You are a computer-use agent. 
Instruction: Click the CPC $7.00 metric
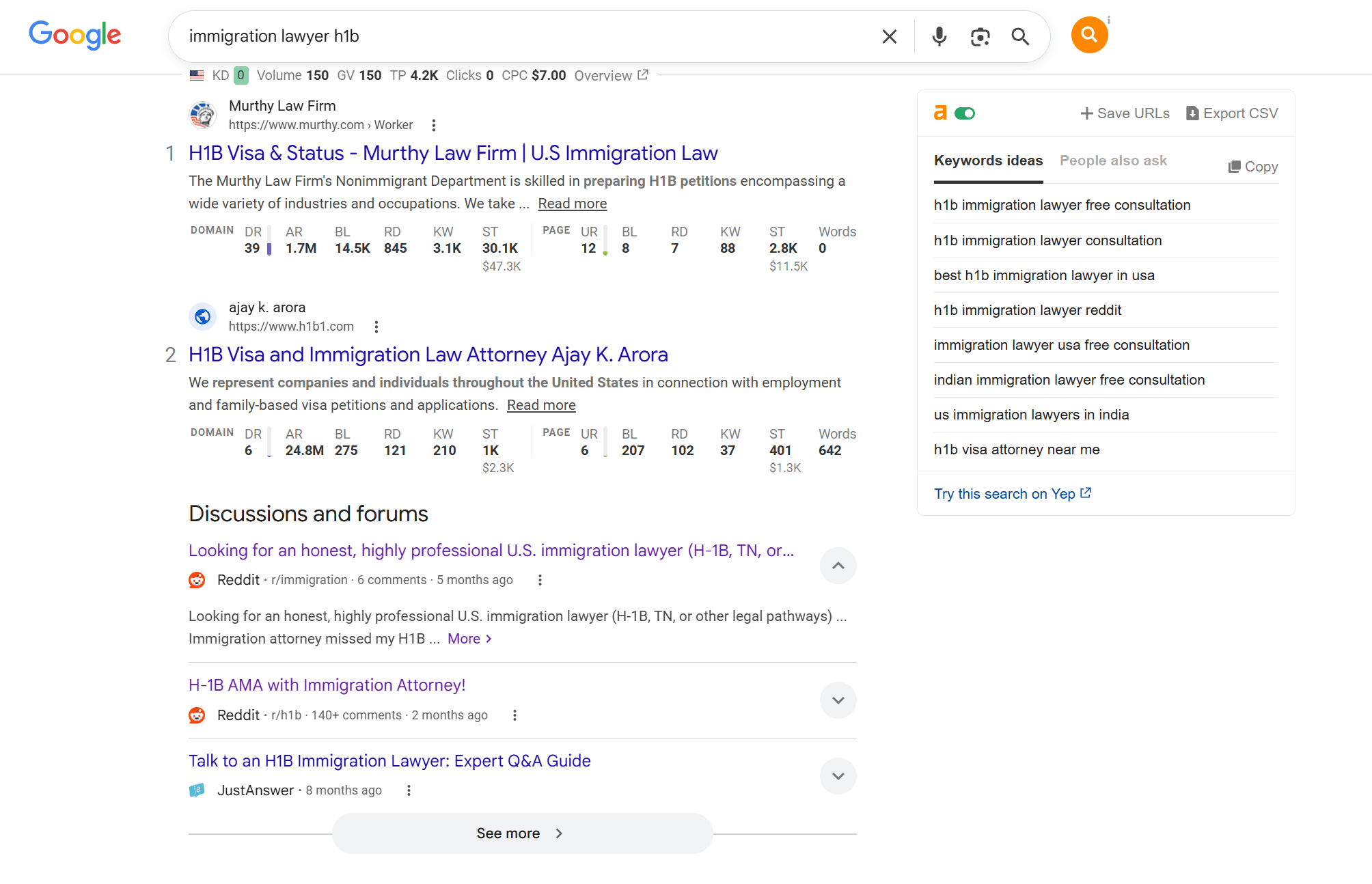point(534,75)
